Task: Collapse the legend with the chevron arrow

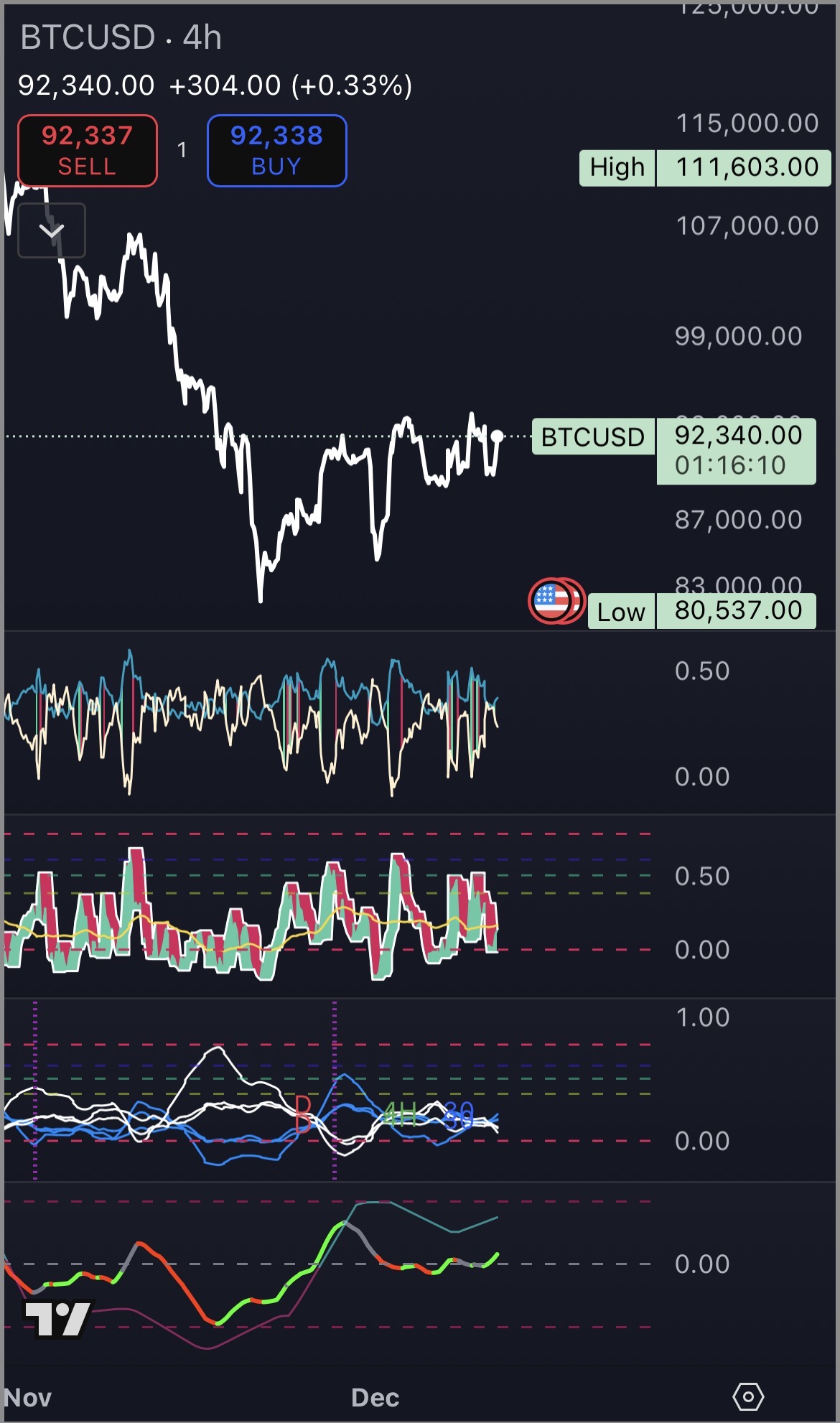Action: point(52,230)
